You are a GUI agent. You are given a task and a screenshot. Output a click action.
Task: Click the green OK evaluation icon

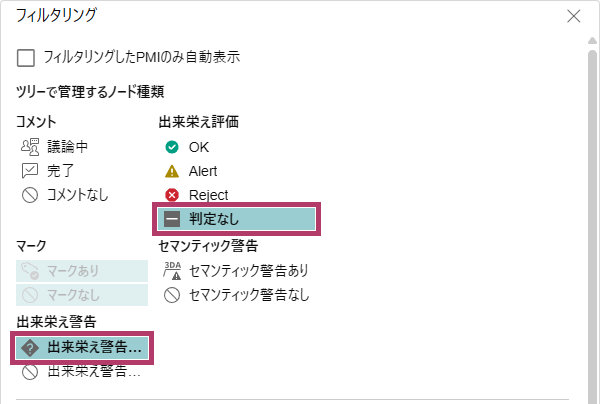[x=172, y=146]
